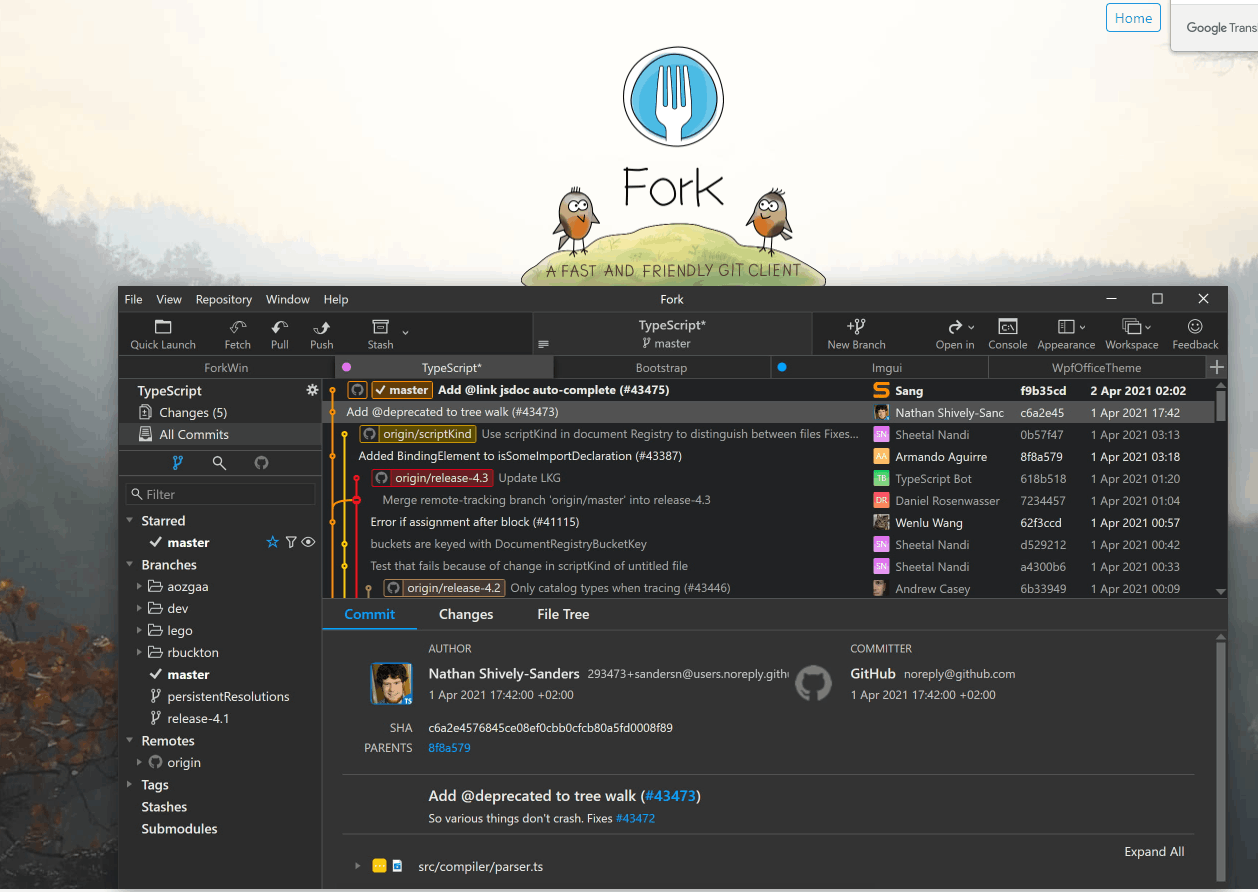Open parent commit link 8f8a579
This screenshot has height=892, width=1258.
click(x=449, y=747)
